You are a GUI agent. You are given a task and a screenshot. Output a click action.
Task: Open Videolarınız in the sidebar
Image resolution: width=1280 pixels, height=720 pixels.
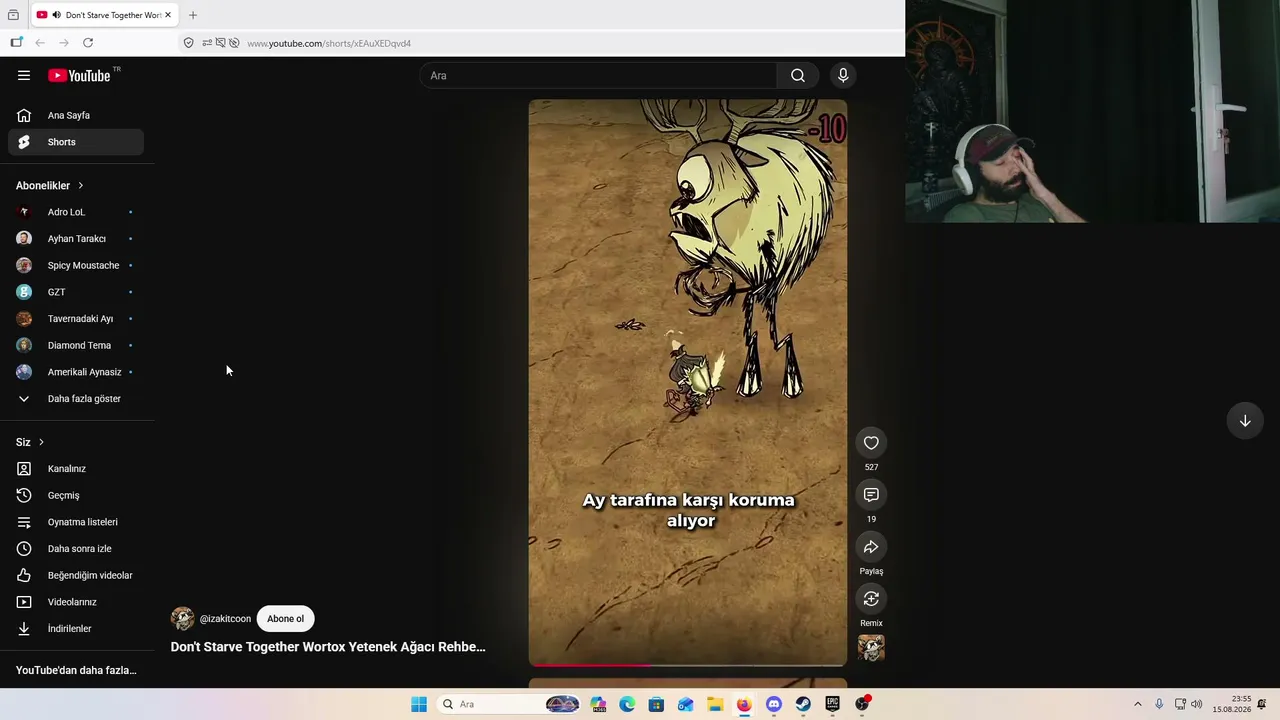tap(76, 602)
